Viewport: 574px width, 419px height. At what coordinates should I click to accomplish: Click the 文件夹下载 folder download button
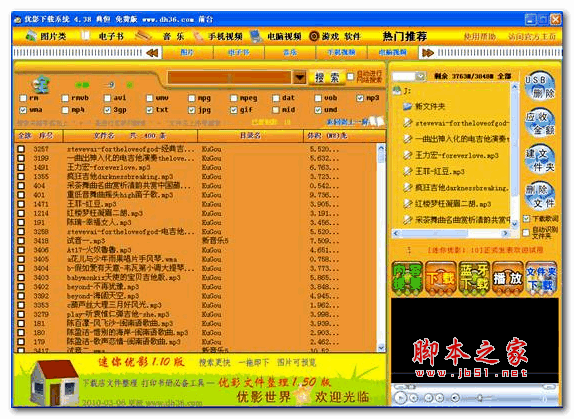(541, 278)
